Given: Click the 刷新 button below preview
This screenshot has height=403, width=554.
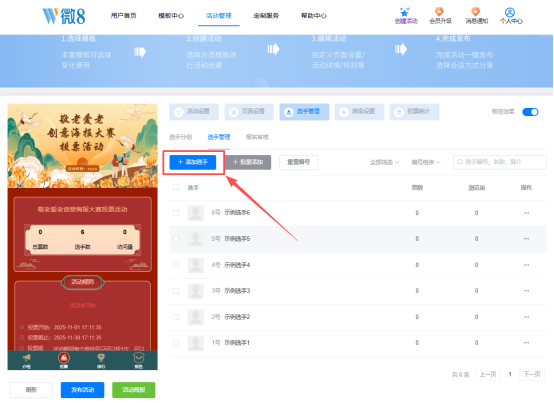Looking at the screenshot, I should 31,390.
